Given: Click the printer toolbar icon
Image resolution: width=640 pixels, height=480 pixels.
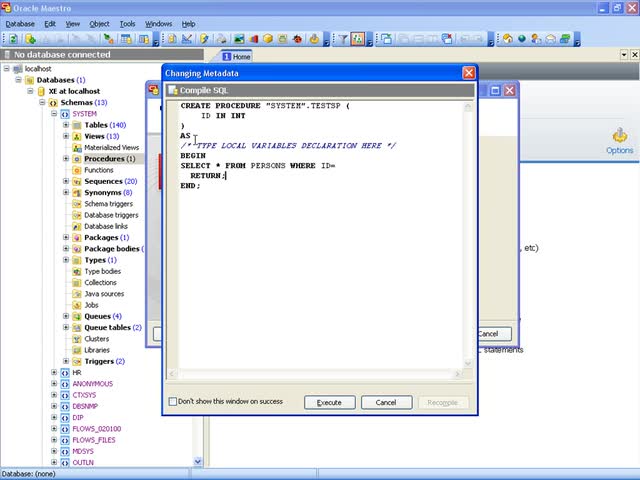Looking at the screenshot, I should (222, 39).
